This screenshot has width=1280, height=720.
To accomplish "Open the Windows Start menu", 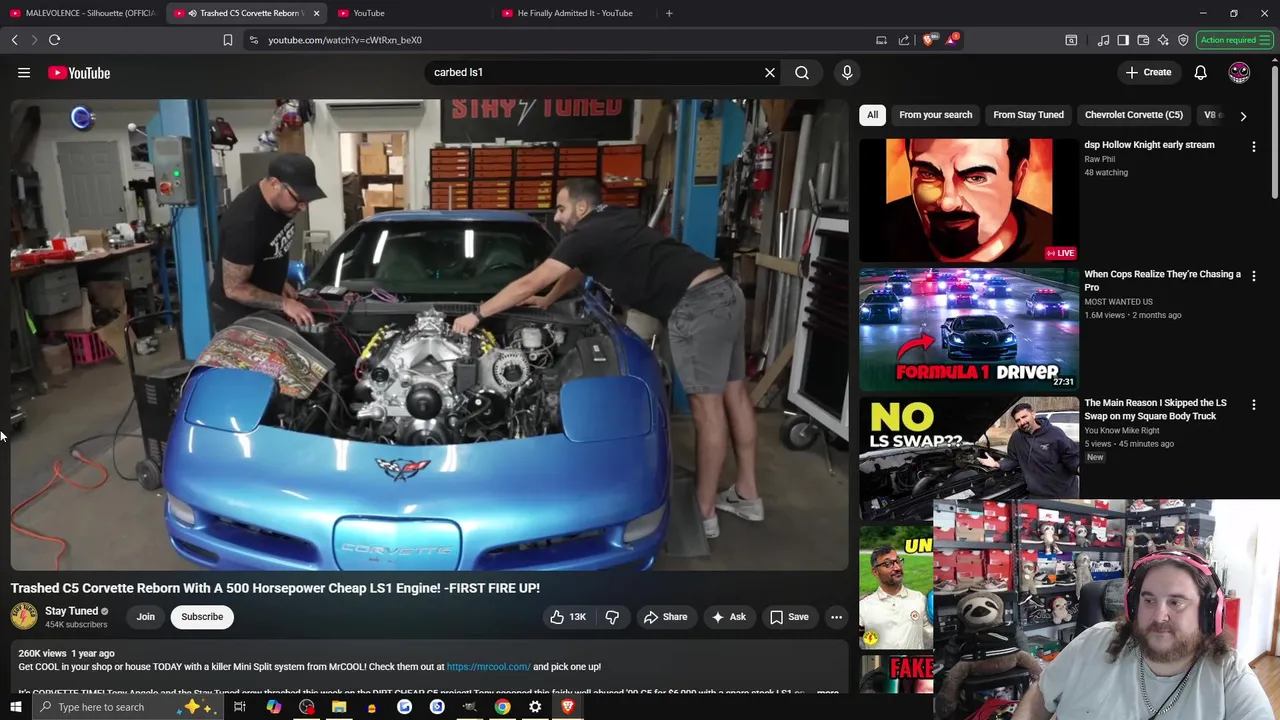I will click(x=15, y=707).
